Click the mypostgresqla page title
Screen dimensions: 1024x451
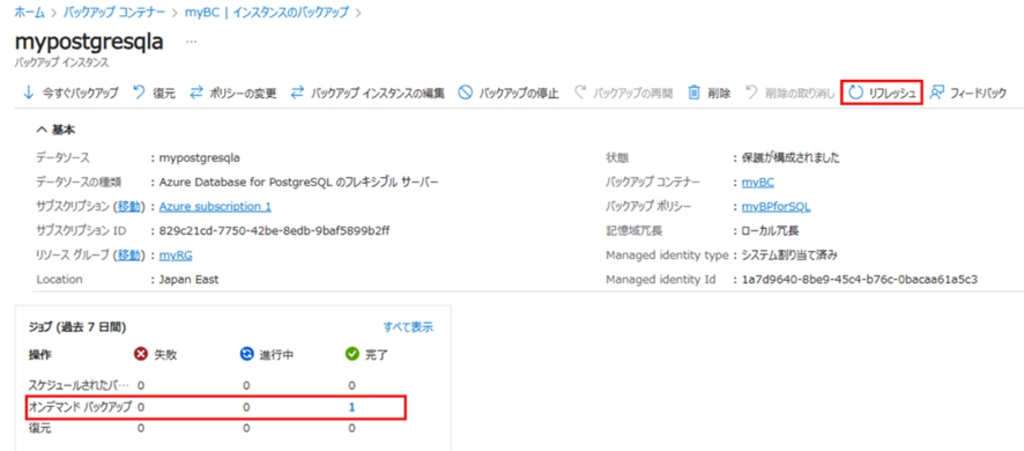pos(89,42)
